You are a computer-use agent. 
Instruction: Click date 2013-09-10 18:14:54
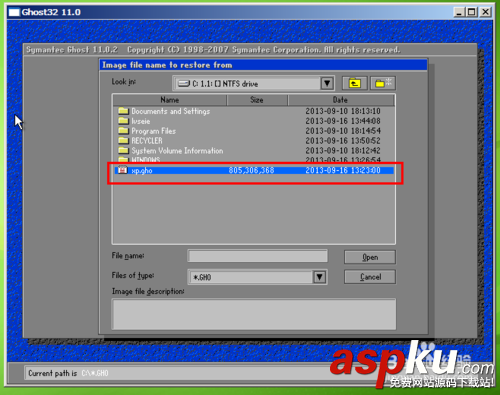343,131
